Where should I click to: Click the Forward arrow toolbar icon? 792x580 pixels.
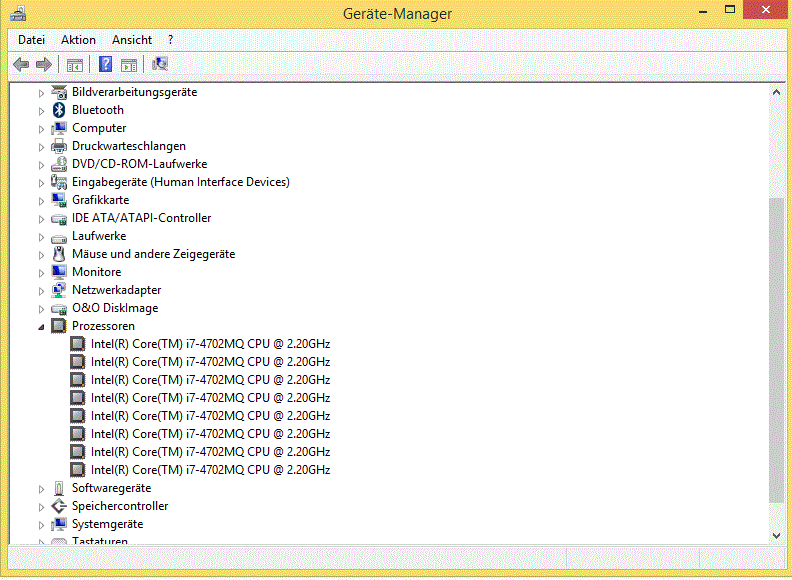coord(44,64)
